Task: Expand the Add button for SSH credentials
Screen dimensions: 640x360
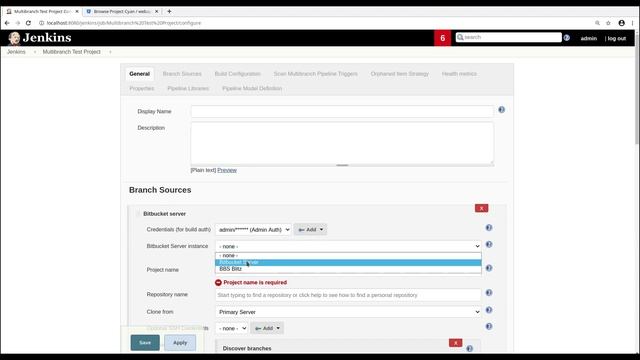Action: 267,328
